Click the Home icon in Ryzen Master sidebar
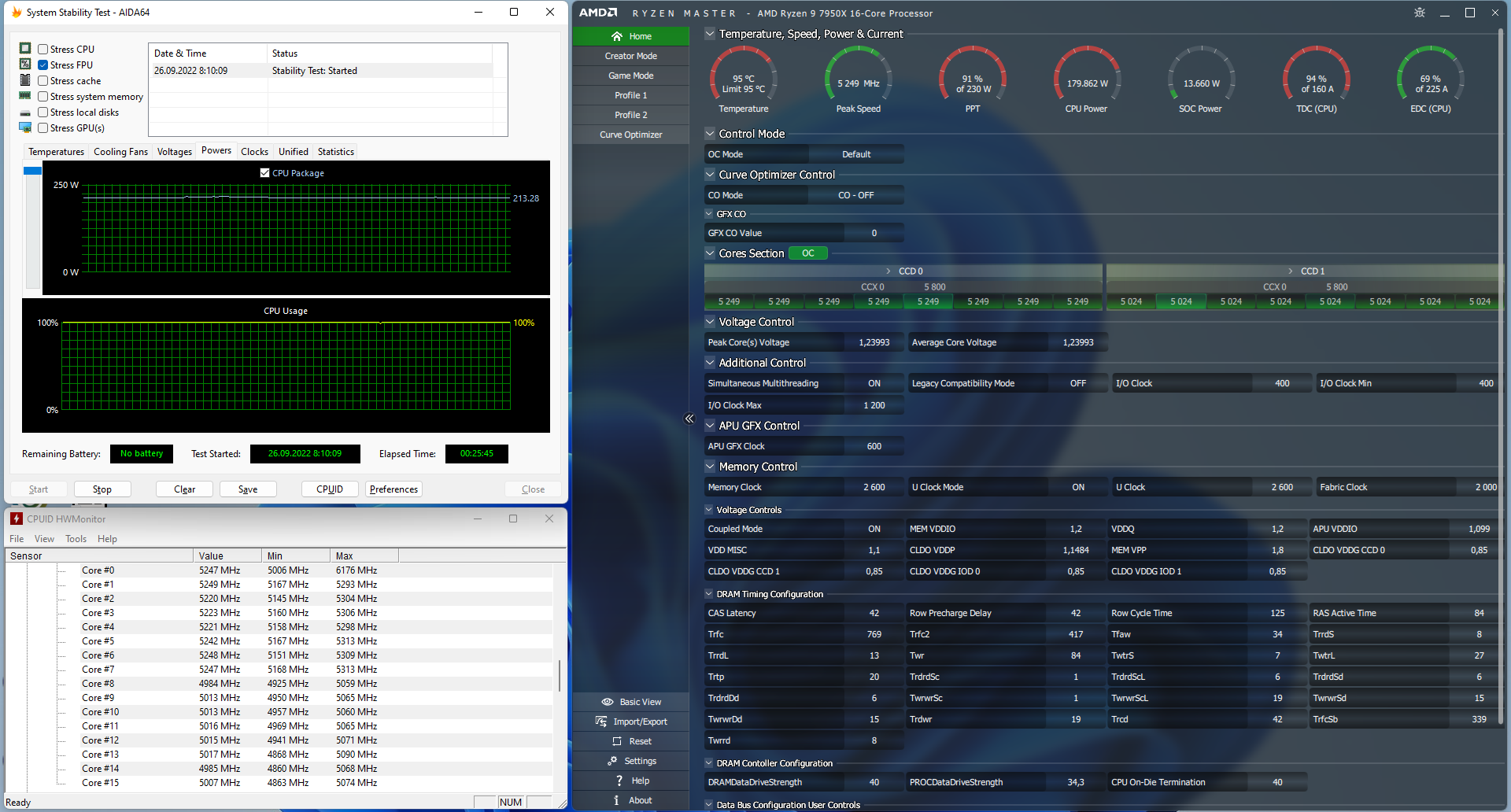Image resolution: width=1511 pixels, height=812 pixels. tap(617, 36)
